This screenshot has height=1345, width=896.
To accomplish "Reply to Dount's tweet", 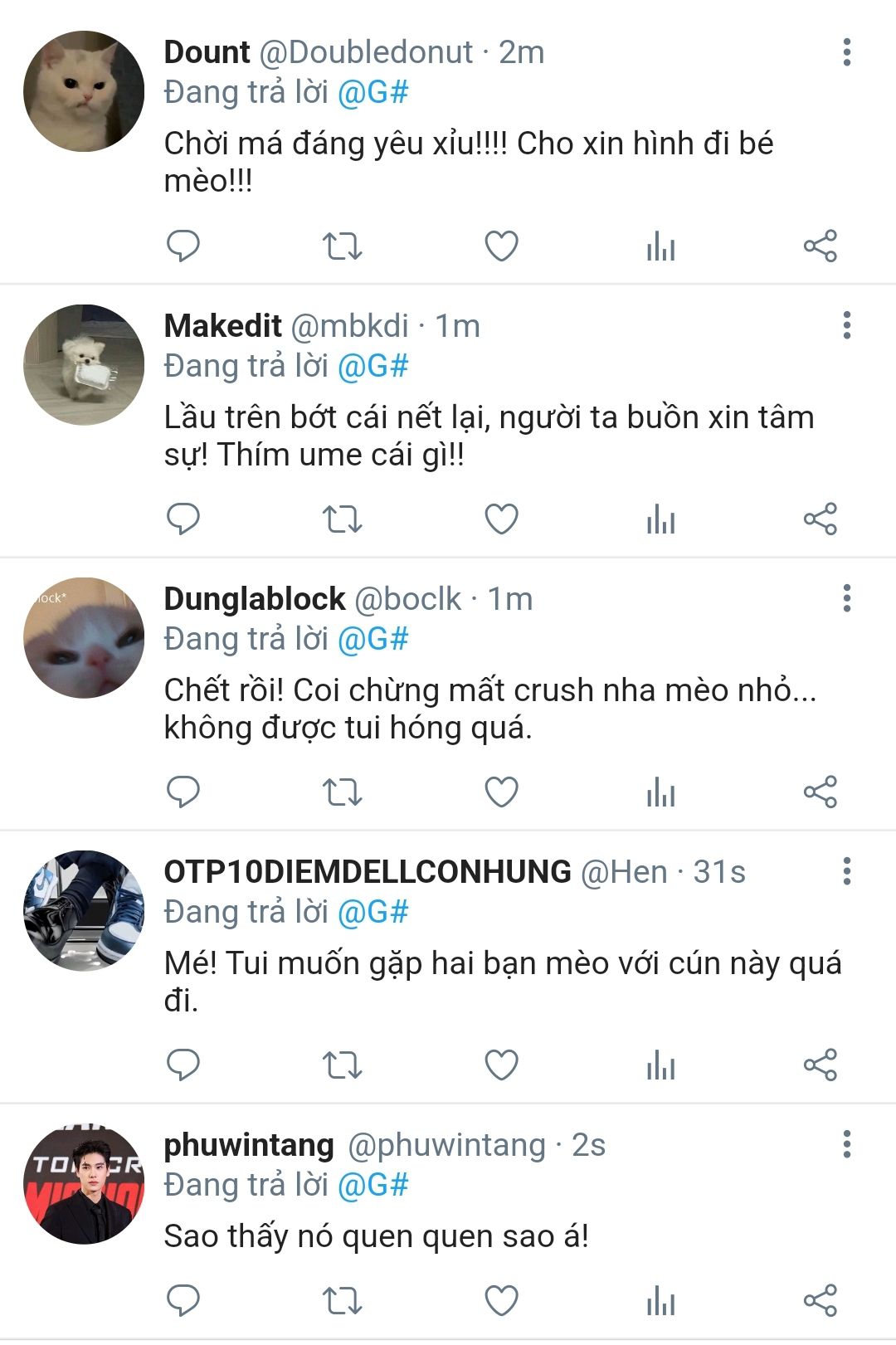I will [x=183, y=246].
